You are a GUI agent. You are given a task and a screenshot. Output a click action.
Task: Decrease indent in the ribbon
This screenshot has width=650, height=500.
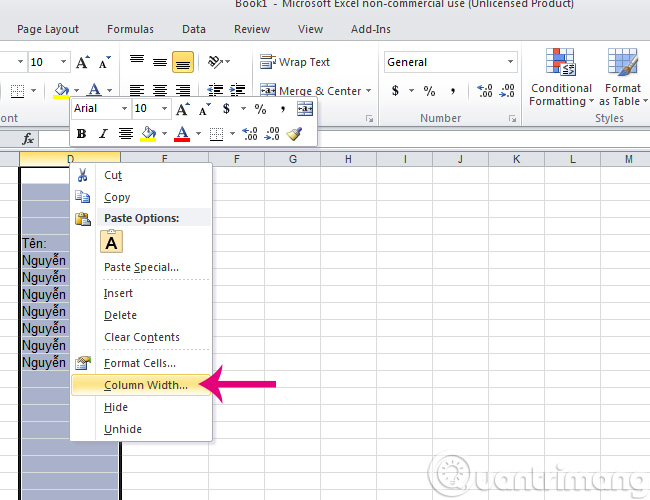click(x=215, y=90)
